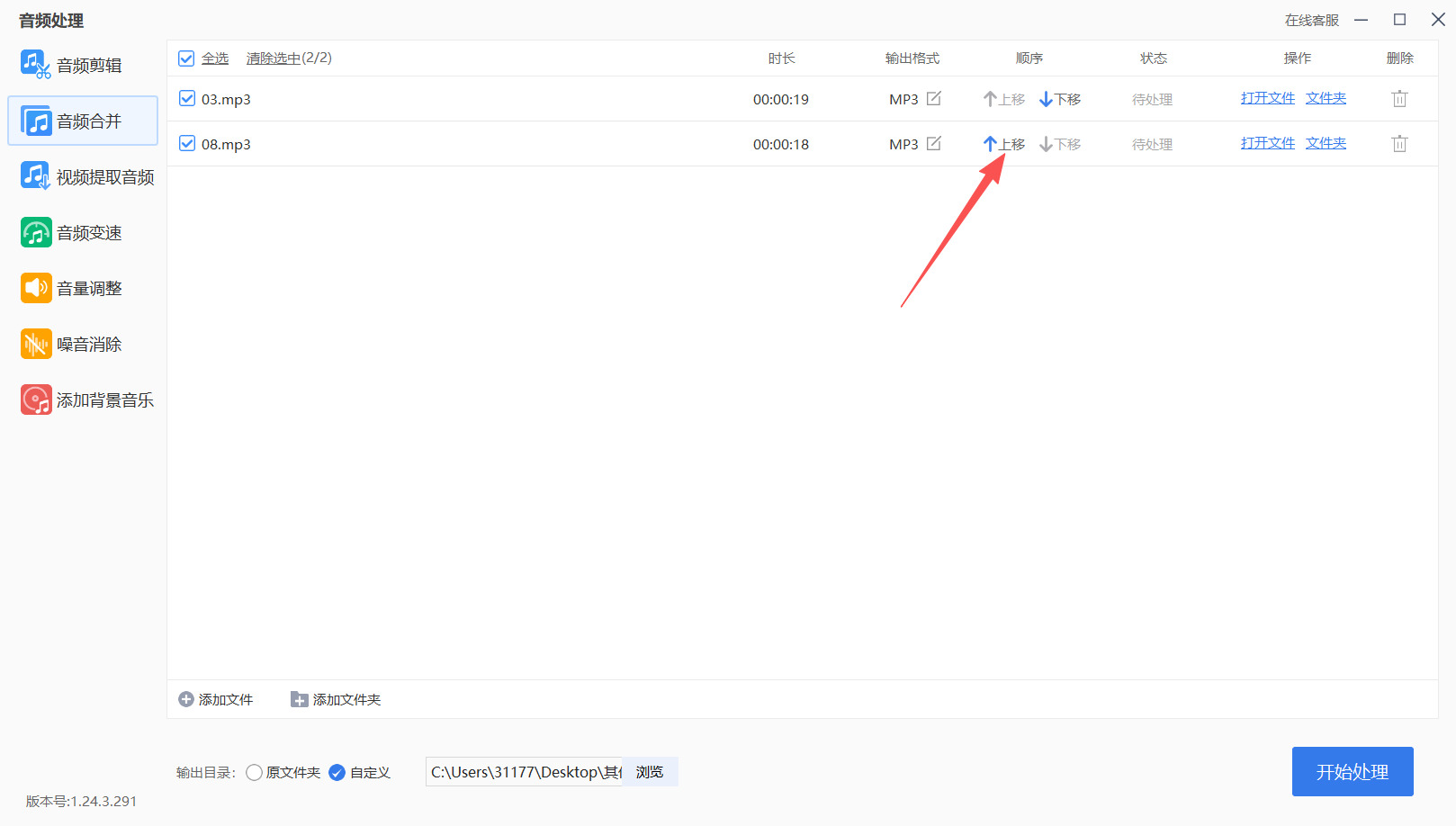Click 添加文件 to add files
This screenshot has width=1456, height=826.
point(216,699)
